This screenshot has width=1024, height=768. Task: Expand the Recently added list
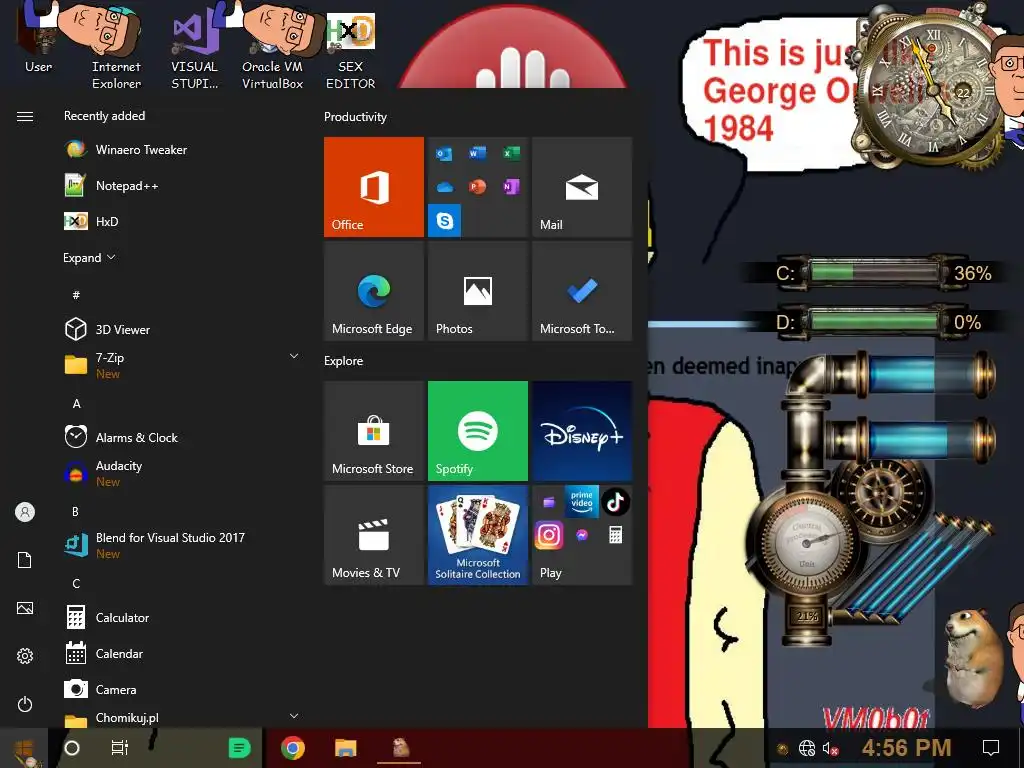point(89,257)
